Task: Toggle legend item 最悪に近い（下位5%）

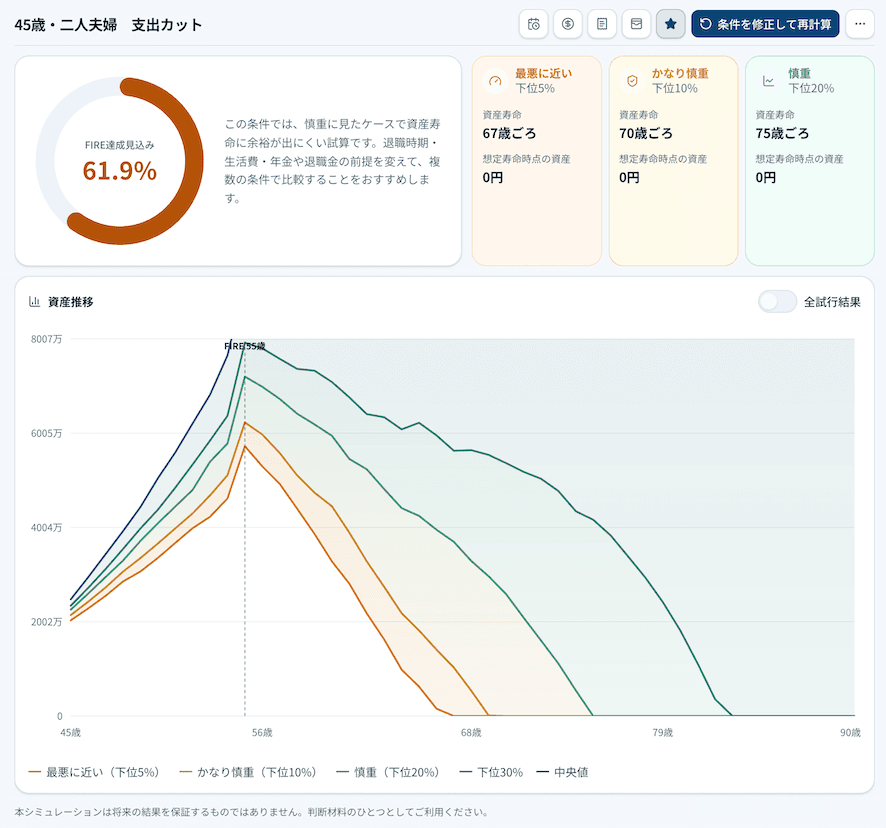Action: tap(94, 772)
